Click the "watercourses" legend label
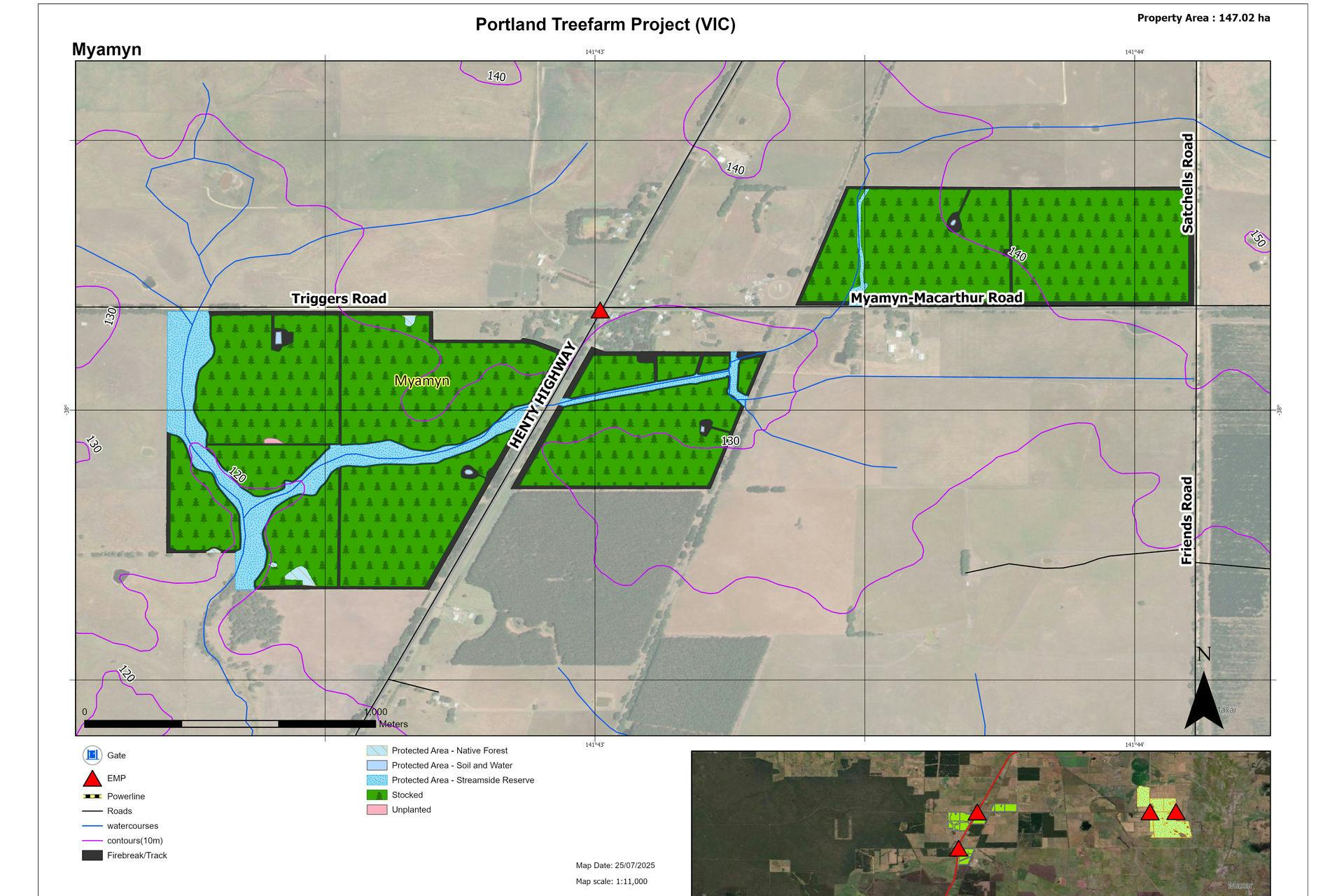The image size is (1344, 896). tap(132, 826)
